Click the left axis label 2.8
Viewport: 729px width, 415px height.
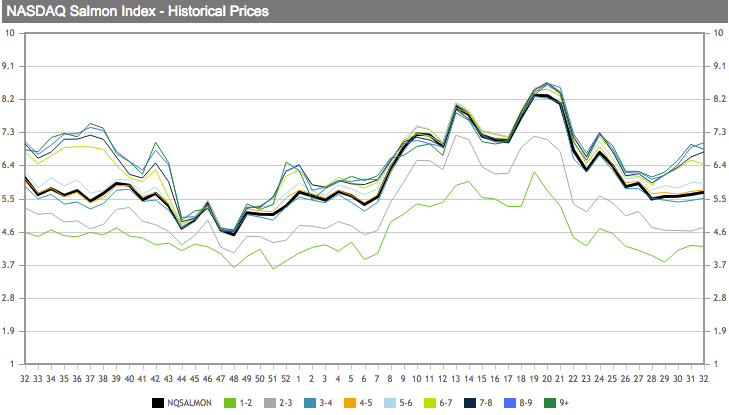coord(8,298)
